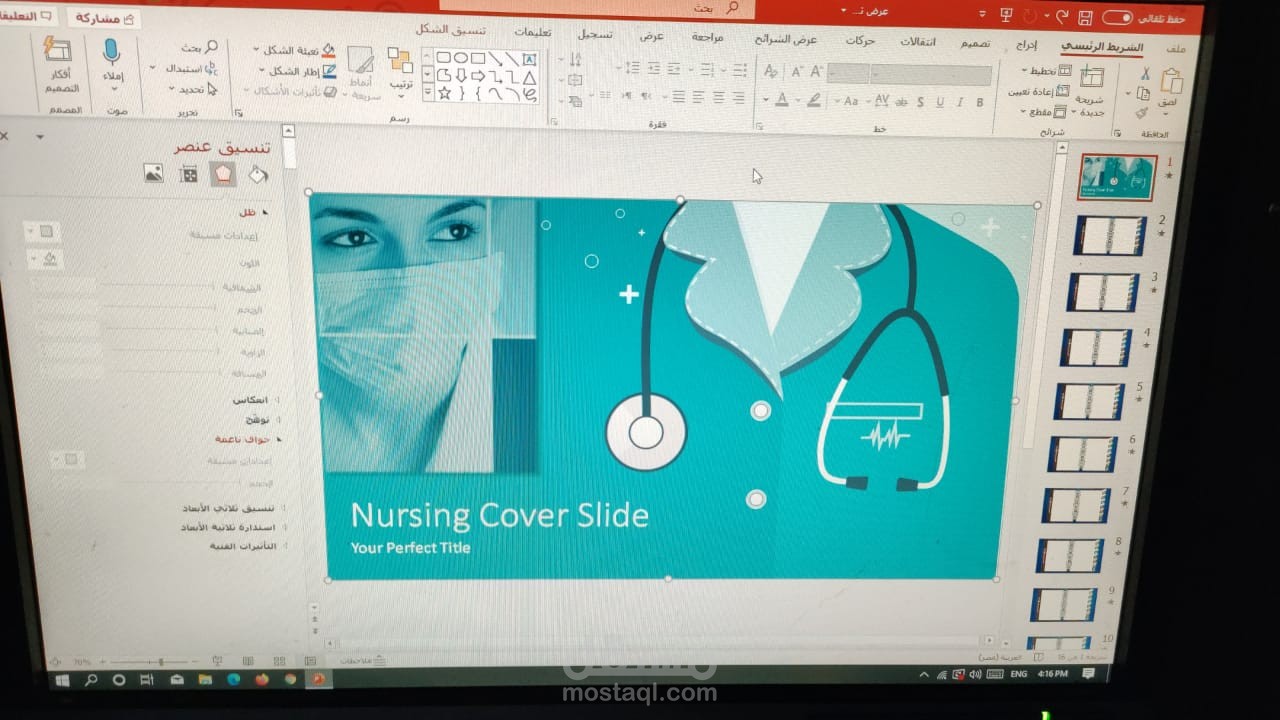Open the Picture tab icon in format pane
Screen dimensions: 1280x720
pyautogui.click(x=153, y=173)
